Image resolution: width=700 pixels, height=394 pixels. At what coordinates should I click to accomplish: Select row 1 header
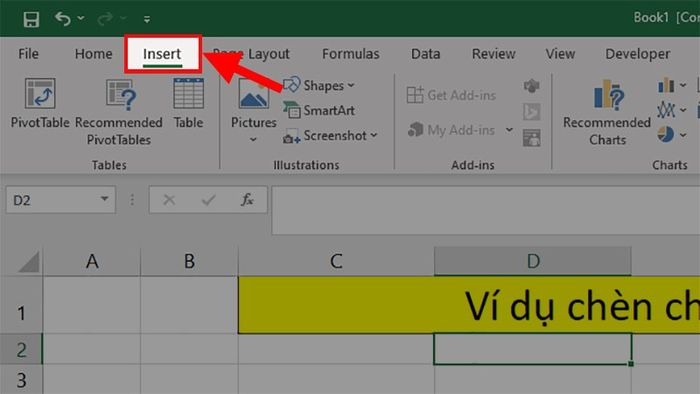(21, 305)
